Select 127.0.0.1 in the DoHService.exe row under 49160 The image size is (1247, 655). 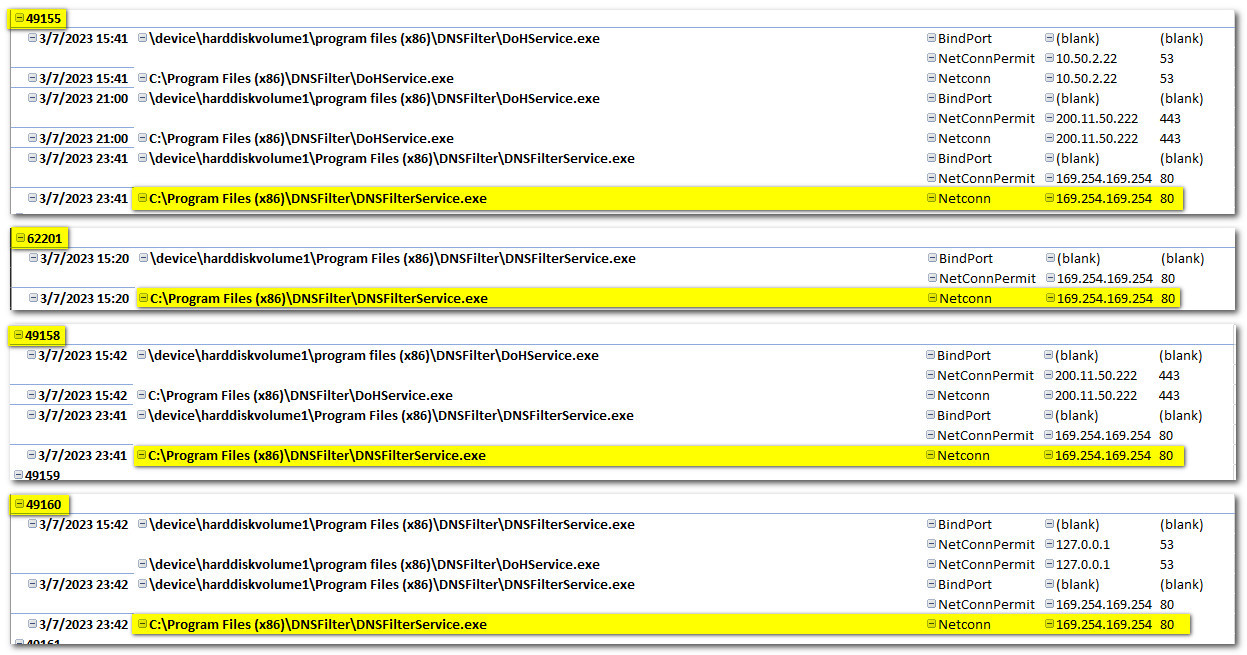click(x=1083, y=564)
